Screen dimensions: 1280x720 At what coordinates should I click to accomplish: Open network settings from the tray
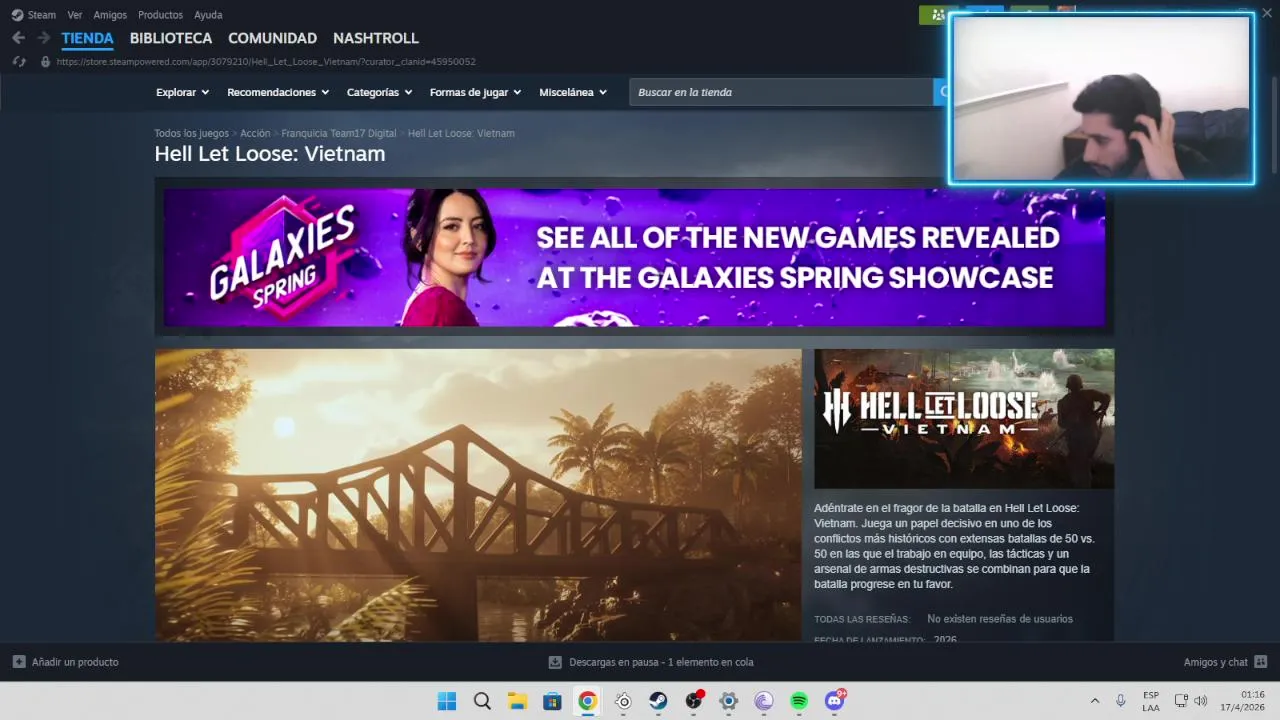(x=1181, y=701)
